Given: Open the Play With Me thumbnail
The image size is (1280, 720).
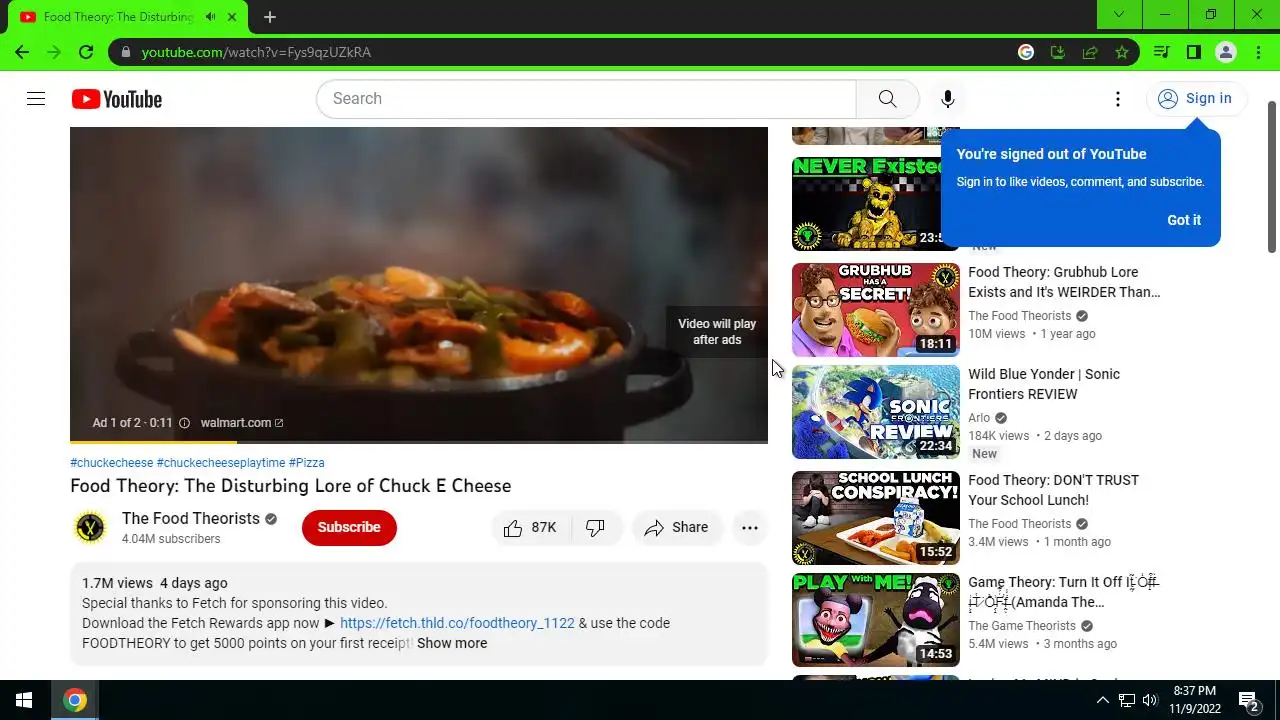Looking at the screenshot, I should 876,620.
